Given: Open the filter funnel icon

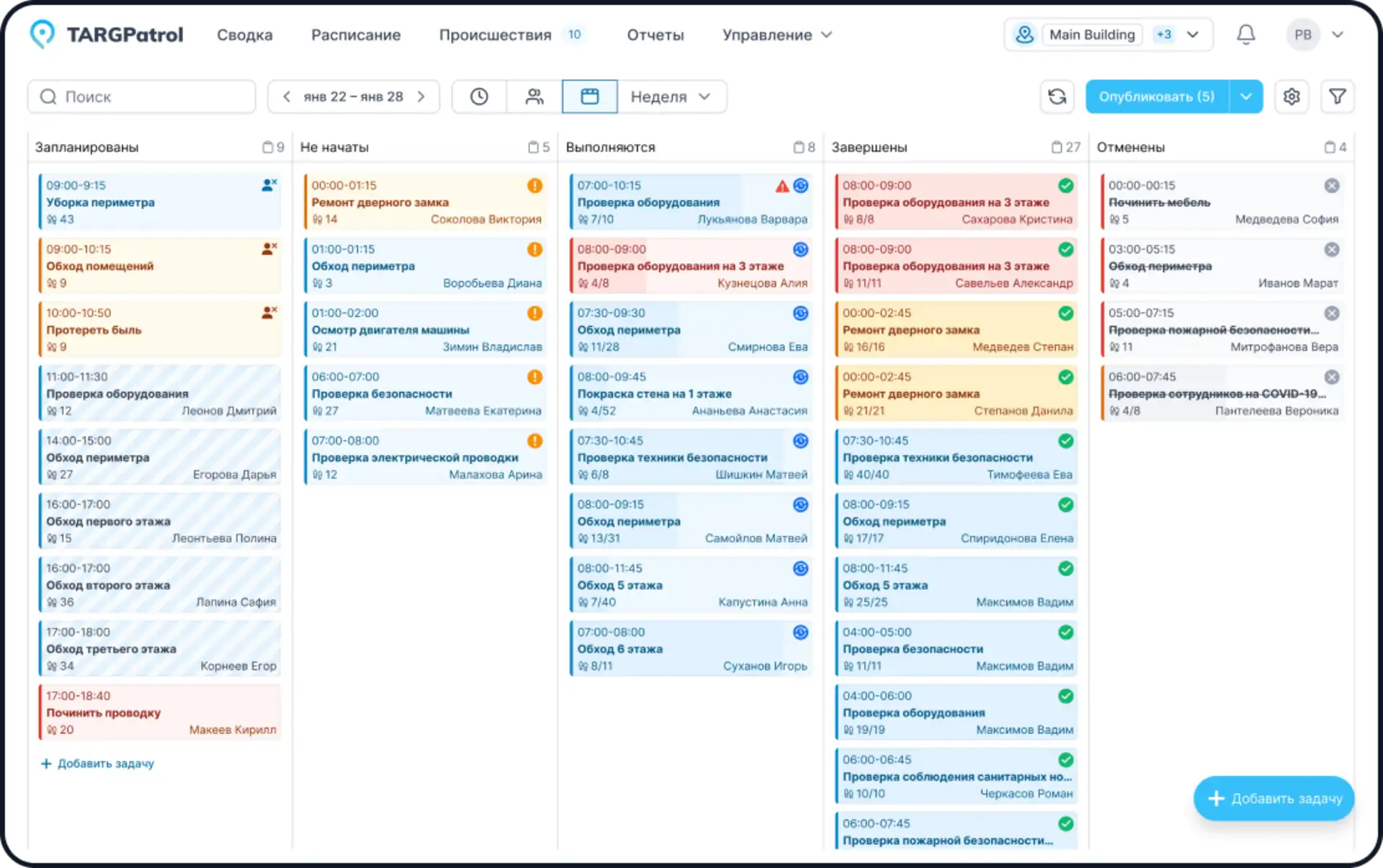Looking at the screenshot, I should [1337, 97].
